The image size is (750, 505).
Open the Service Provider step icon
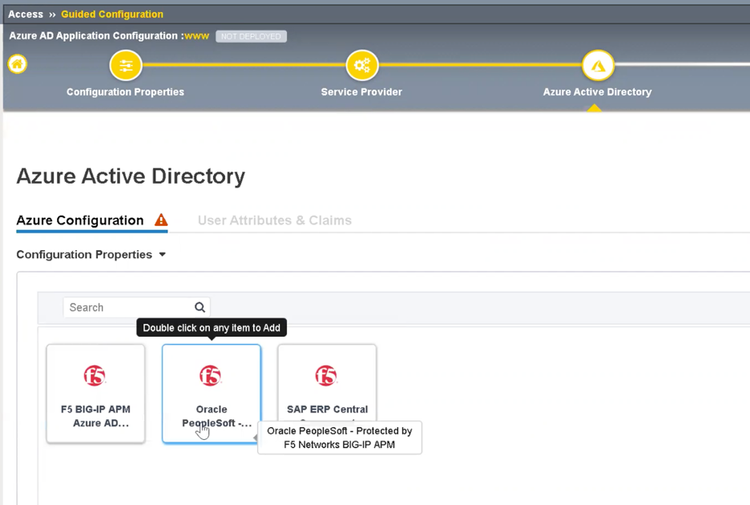pos(362,66)
